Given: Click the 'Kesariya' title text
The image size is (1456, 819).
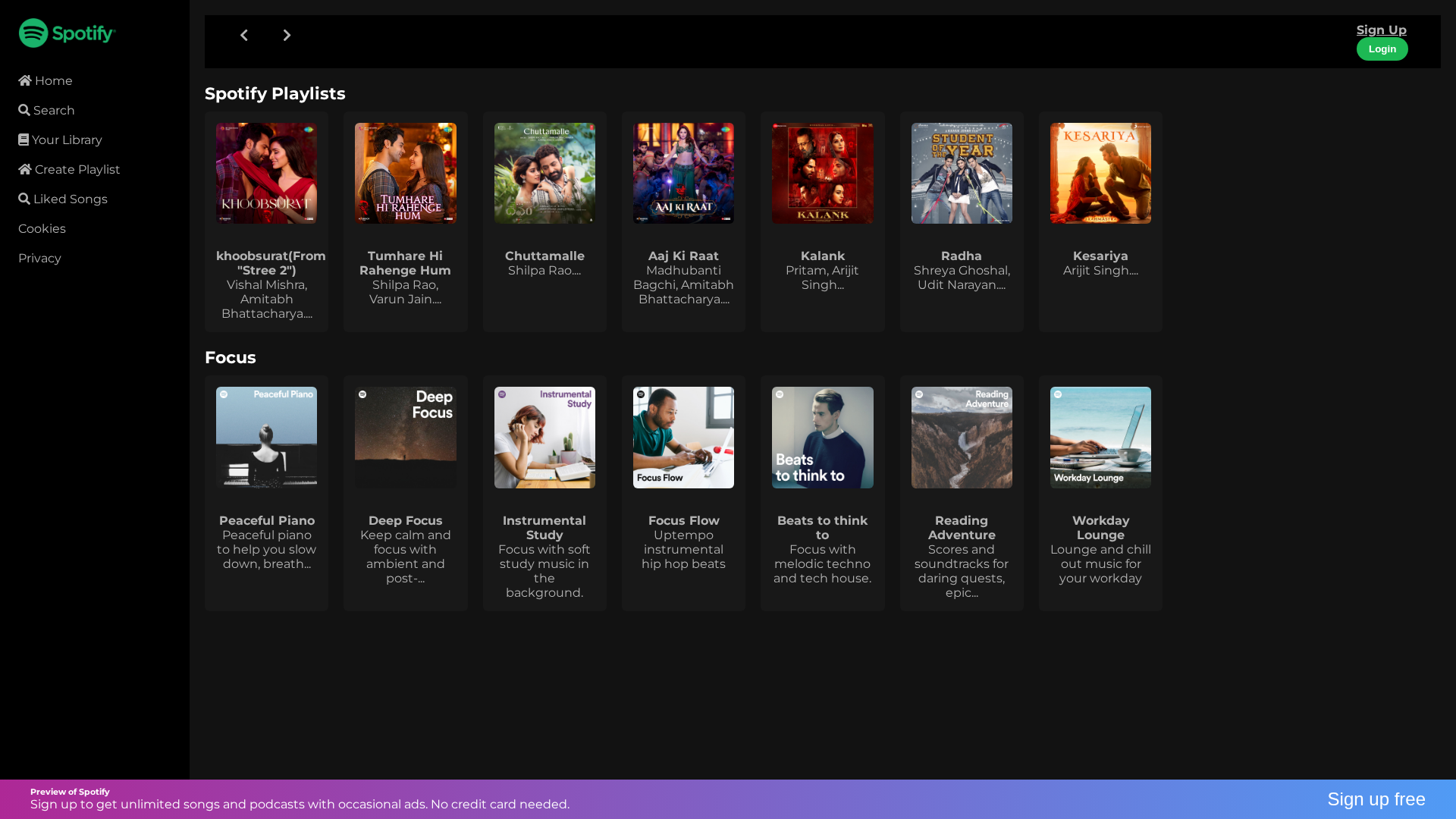Looking at the screenshot, I should coord(1100,256).
